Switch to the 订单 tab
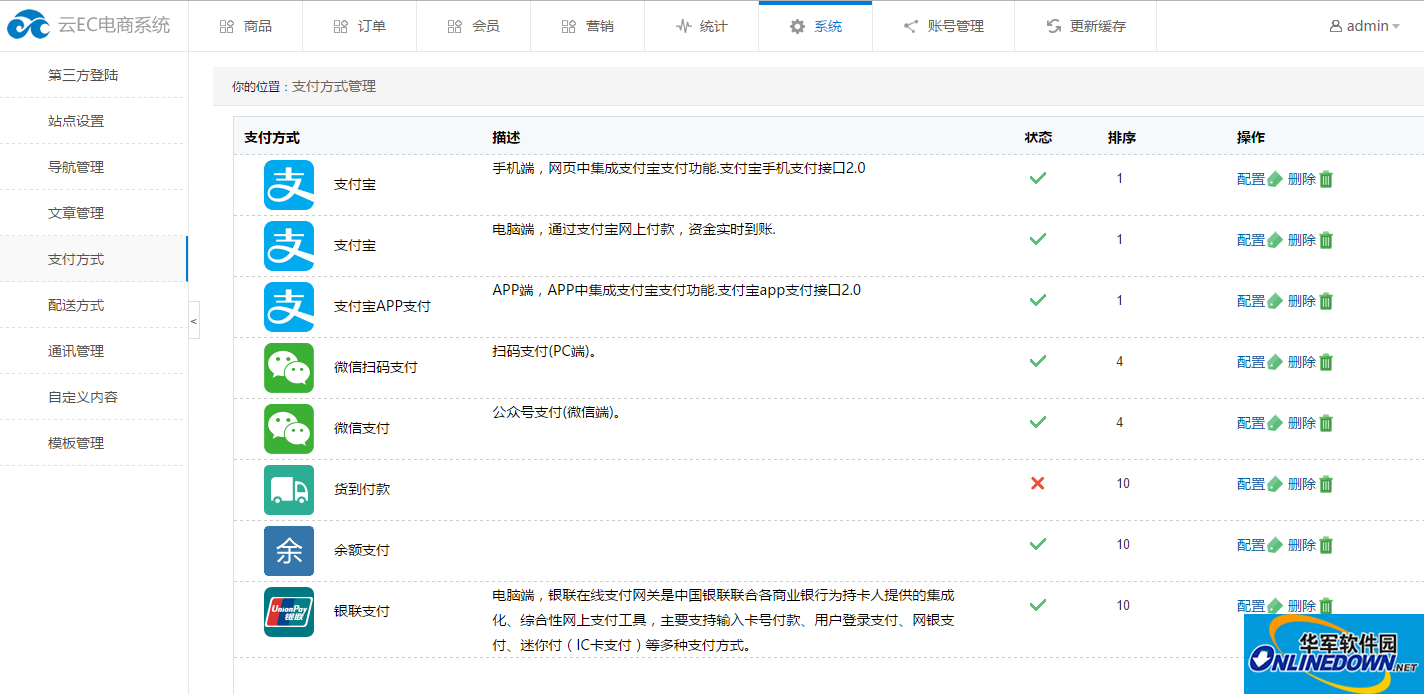 360,26
